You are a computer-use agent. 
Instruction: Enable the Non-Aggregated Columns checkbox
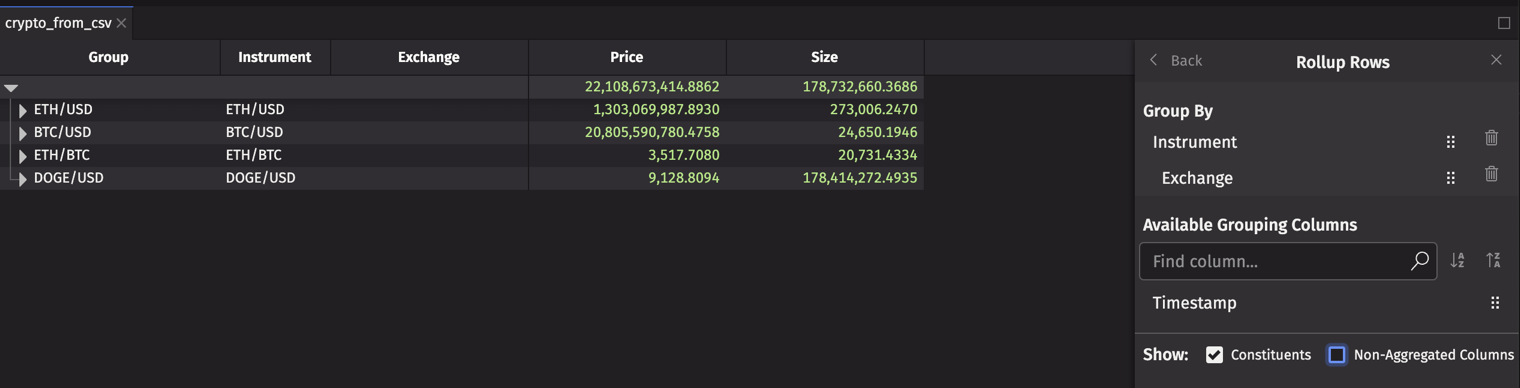point(1337,355)
